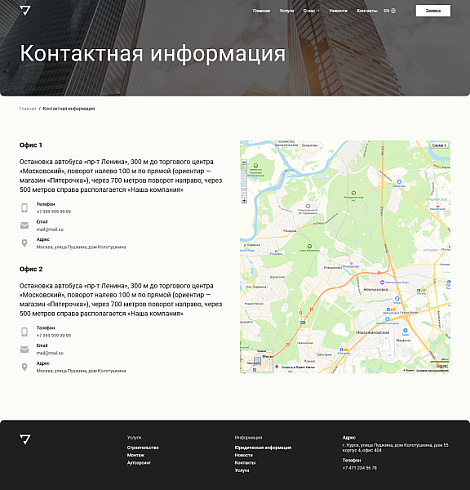Click the envelope email icon under Офис 1
The width and height of the screenshot is (470, 490).
tap(24, 226)
